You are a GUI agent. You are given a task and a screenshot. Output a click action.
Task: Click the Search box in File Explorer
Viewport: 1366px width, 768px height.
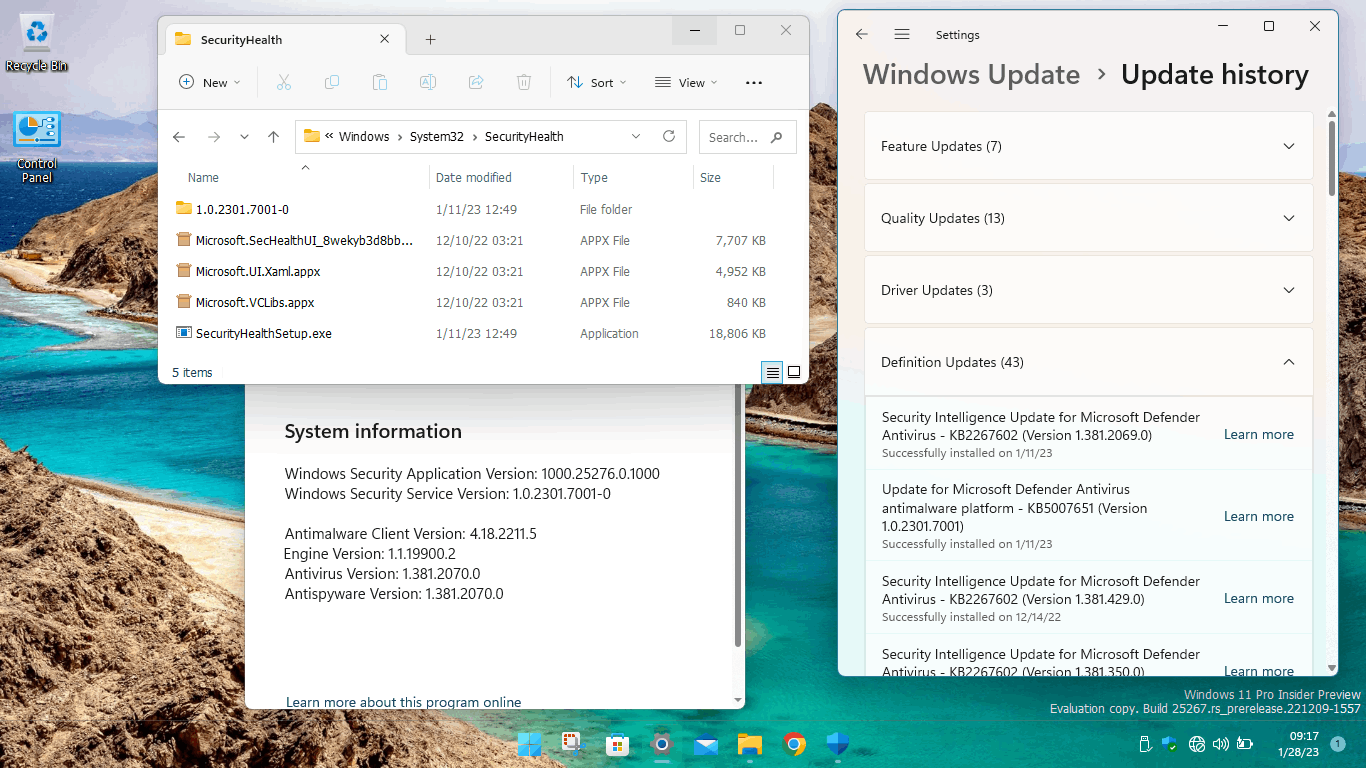748,137
